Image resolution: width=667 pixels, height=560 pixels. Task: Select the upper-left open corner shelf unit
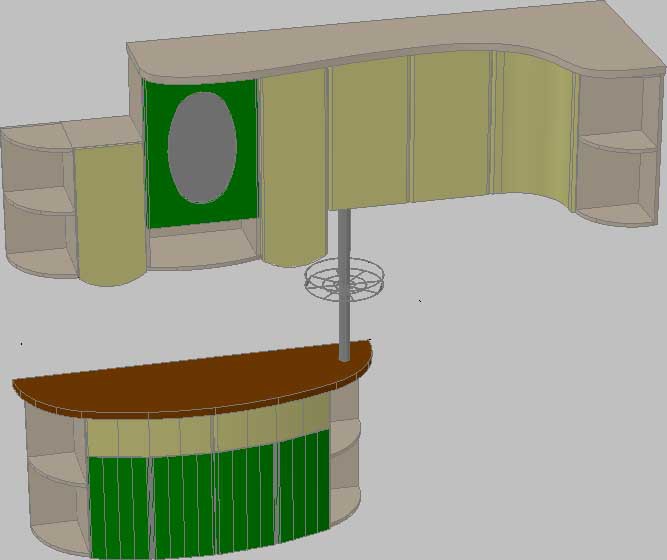pyautogui.click(x=38, y=200)
